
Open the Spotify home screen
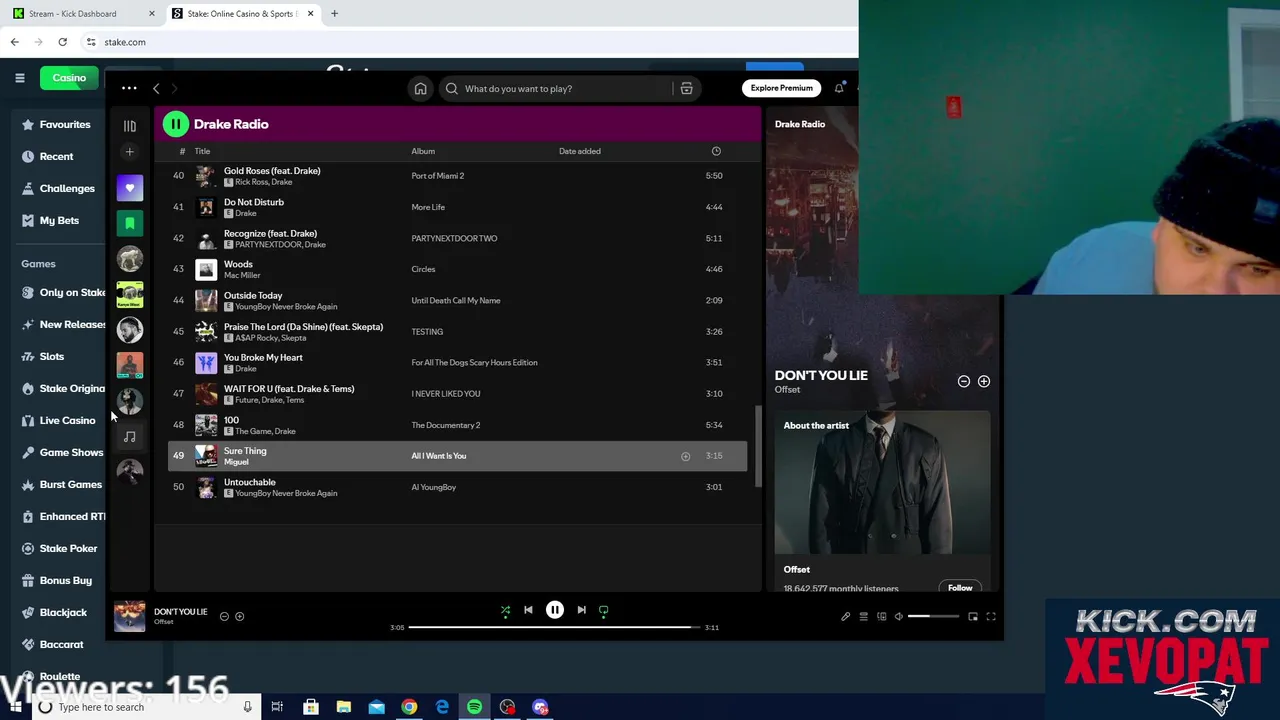[x=420, y=89]
